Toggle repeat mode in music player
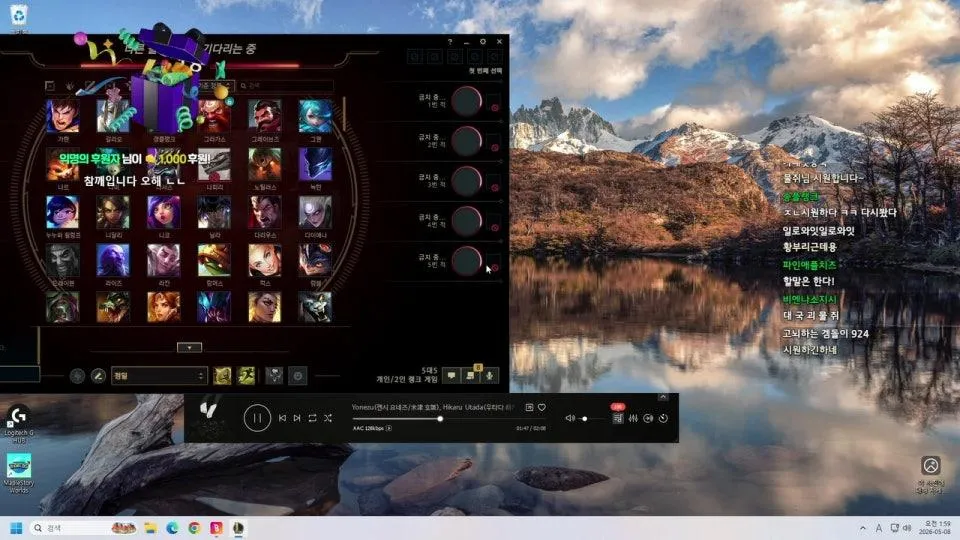 312,418
